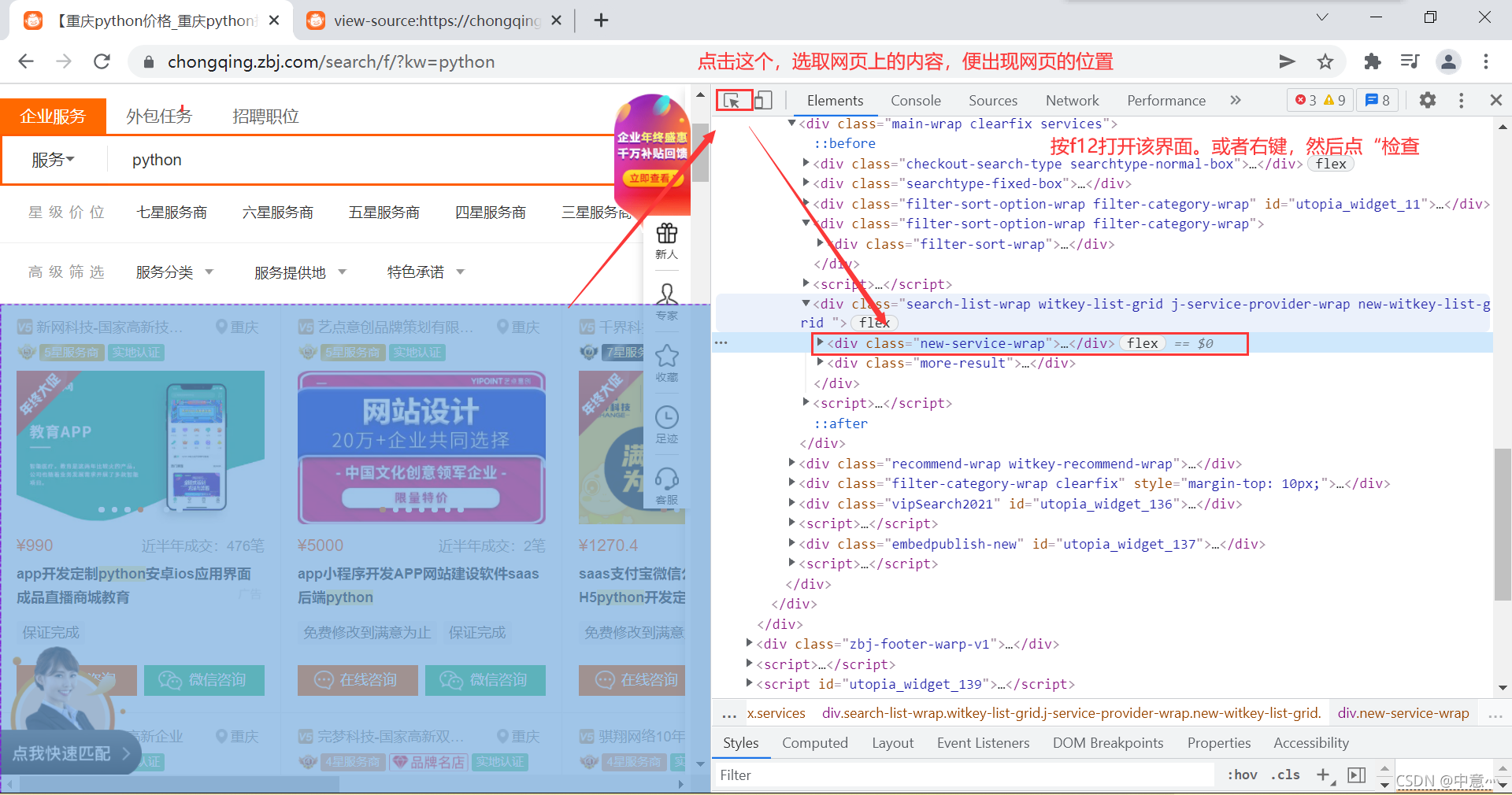The height and width of the screenshot is (795, 1512).
Task: Open the Chrome three-dot menu
Action: point(1486,61)
